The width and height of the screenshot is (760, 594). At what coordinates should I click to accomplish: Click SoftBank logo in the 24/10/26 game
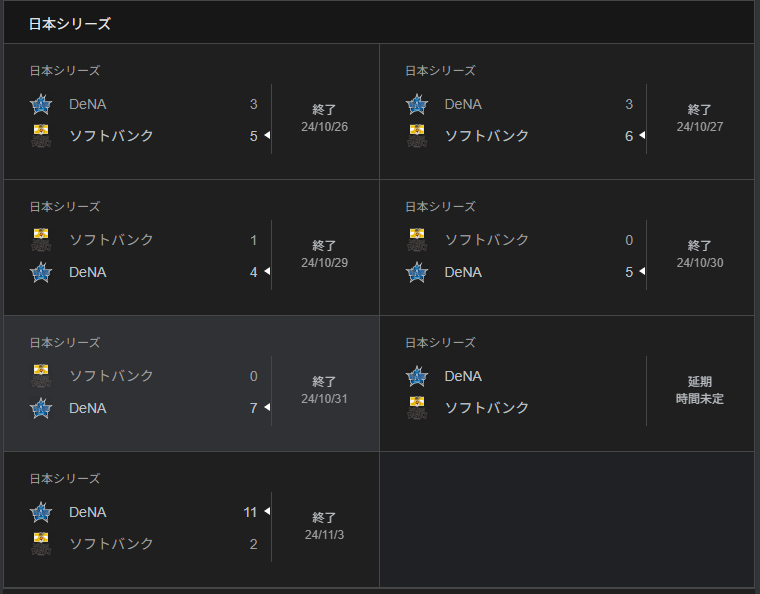click(41, 136)
